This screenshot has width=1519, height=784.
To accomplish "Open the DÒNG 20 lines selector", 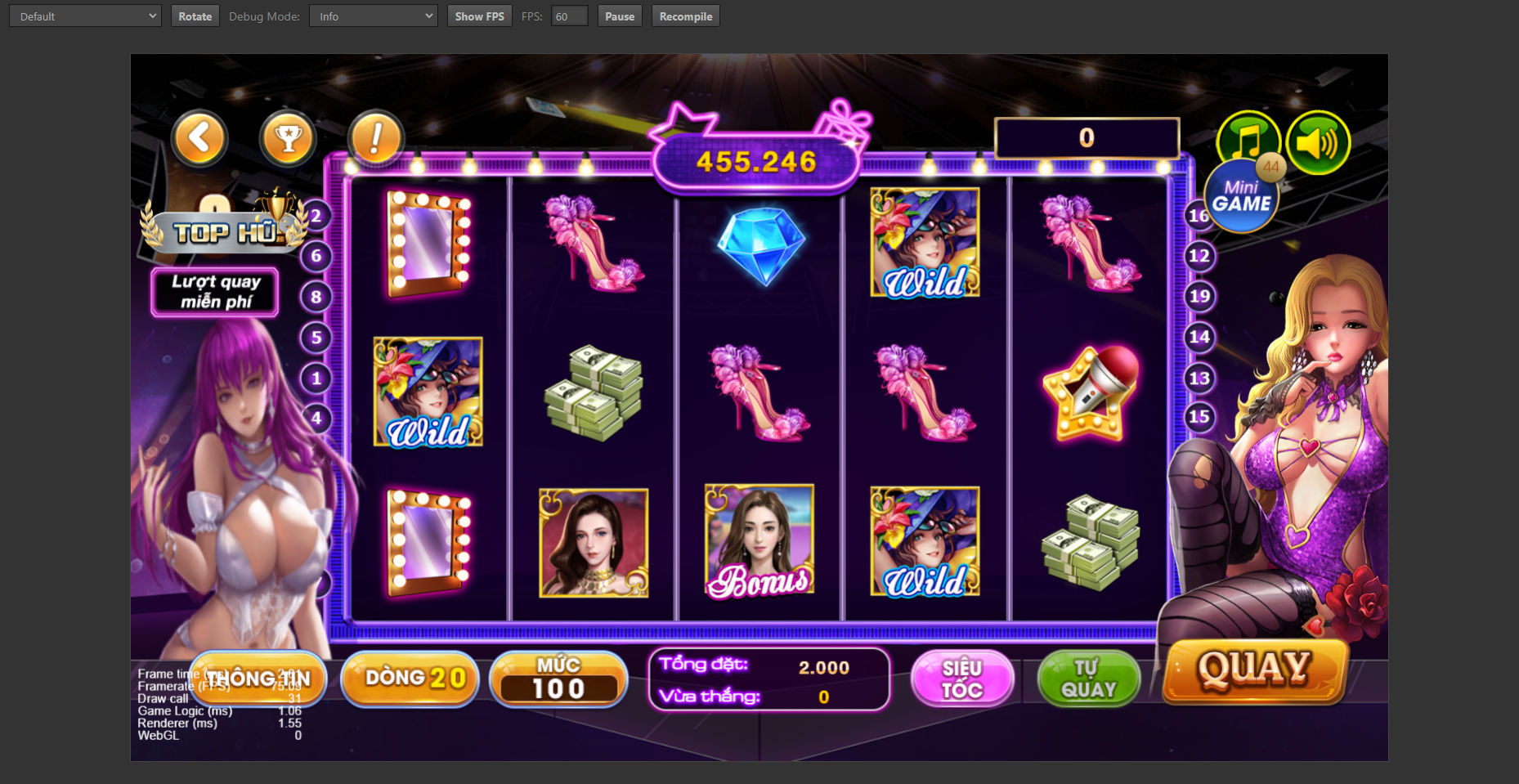I will click(x=410, y=678).
